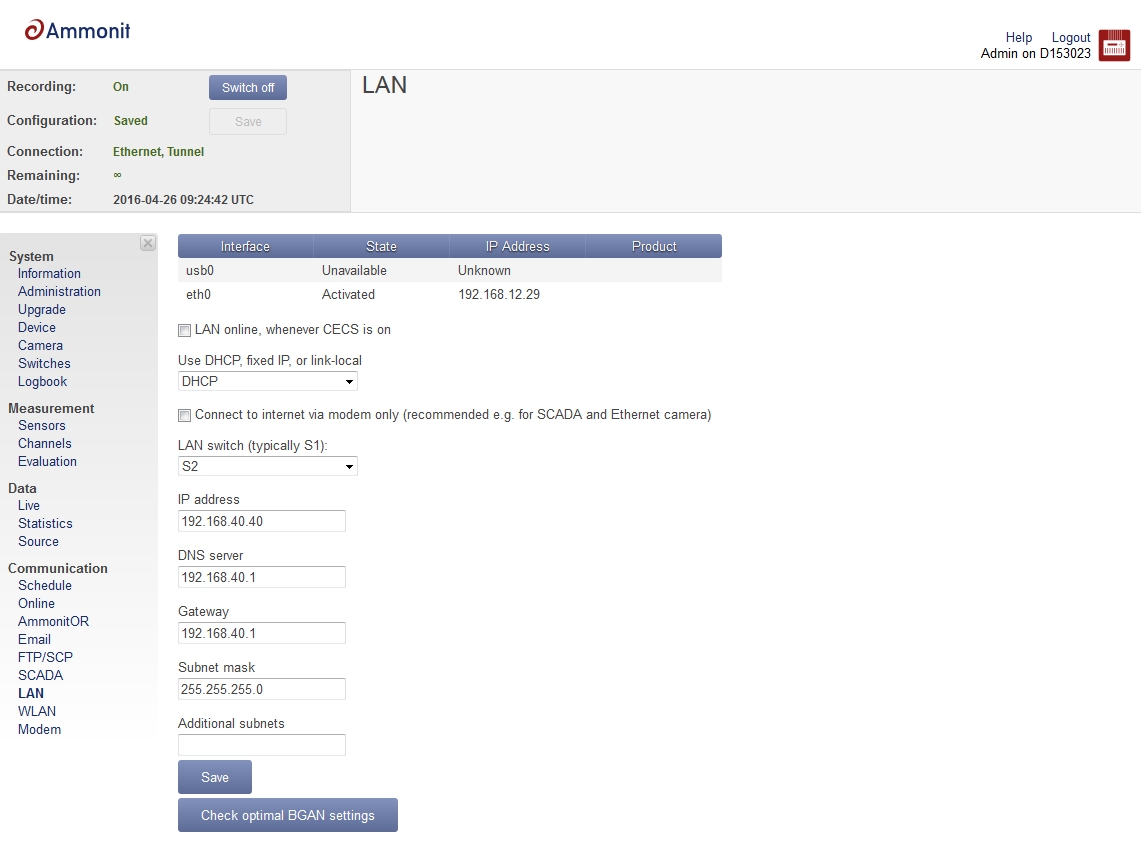Select the Gateway text field

[261, 633]
